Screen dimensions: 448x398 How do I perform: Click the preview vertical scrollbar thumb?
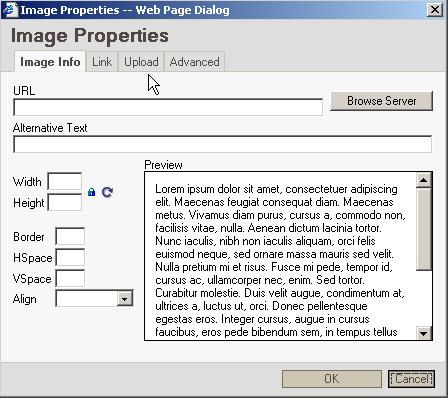tap(424, 229)
